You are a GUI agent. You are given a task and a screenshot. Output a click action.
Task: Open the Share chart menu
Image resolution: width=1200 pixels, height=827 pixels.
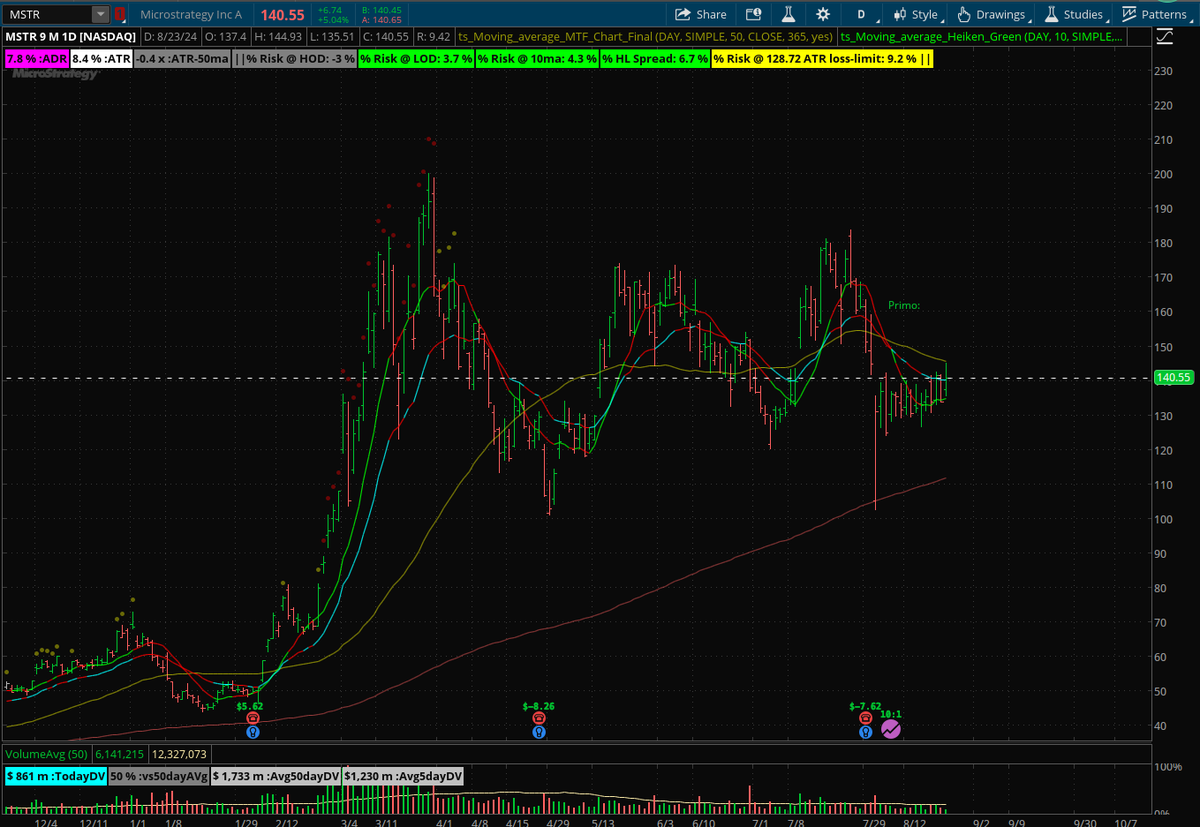coord(701,15)
